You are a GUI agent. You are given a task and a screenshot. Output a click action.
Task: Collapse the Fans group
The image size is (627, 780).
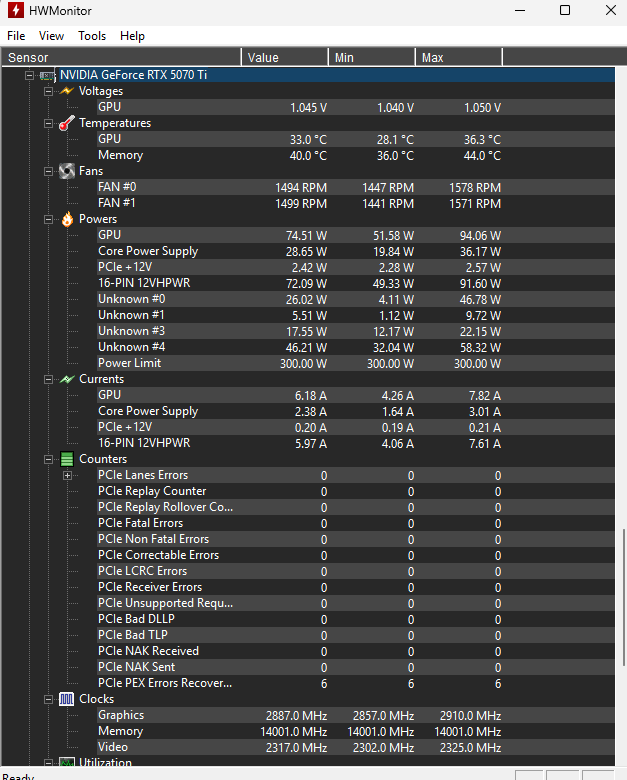pyautogui.click(x=48, y=172)
